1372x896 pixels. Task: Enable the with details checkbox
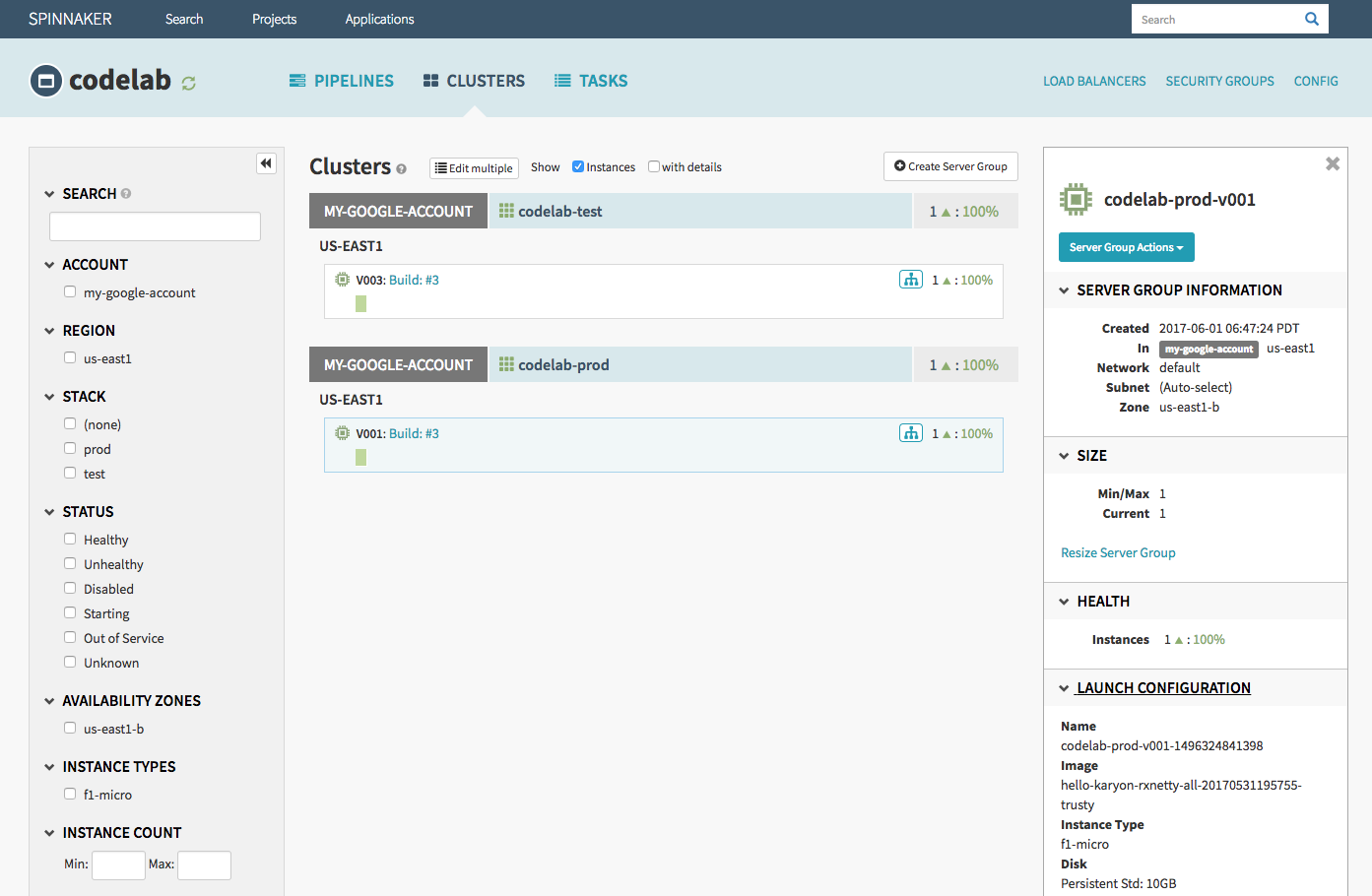(x=654, y=166)
